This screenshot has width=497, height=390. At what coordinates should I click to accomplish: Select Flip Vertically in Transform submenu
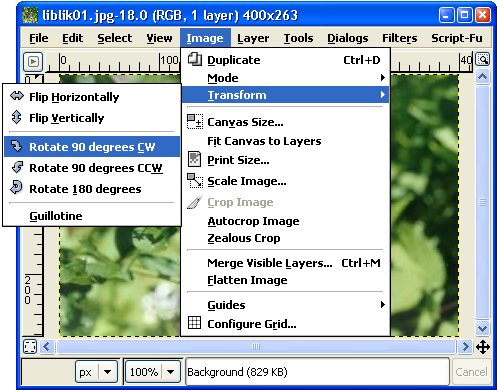click(x=92, y=118)
